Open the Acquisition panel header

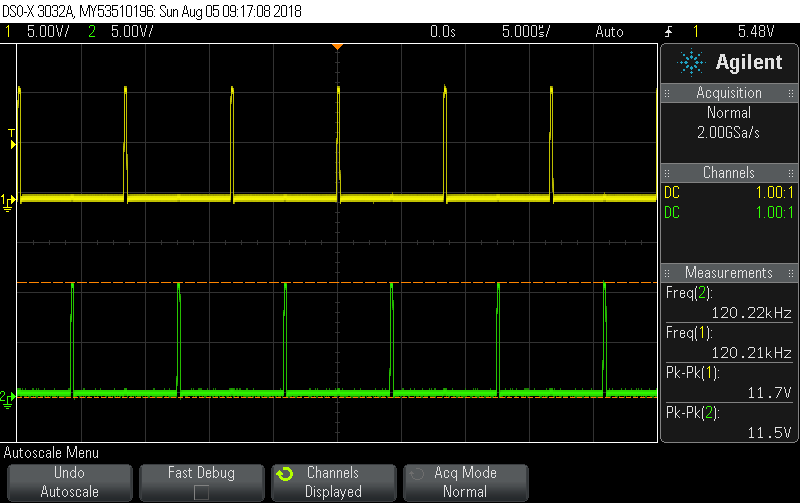729,93
